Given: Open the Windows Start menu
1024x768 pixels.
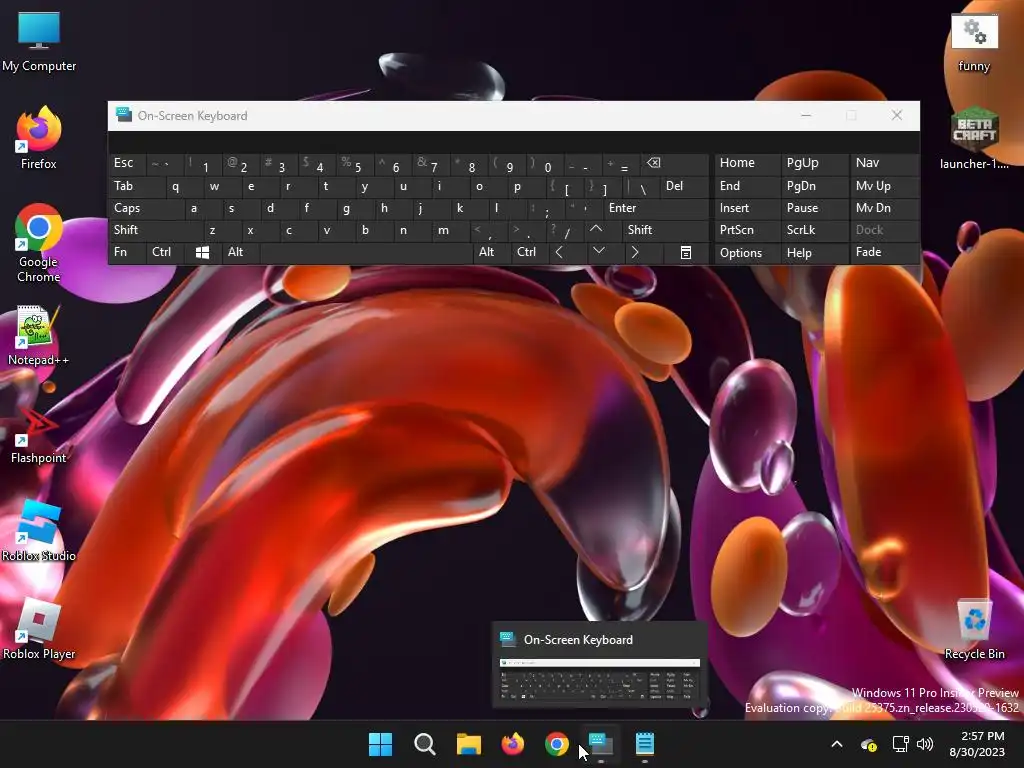Looking at the screenshot, I should pos(380,744).
